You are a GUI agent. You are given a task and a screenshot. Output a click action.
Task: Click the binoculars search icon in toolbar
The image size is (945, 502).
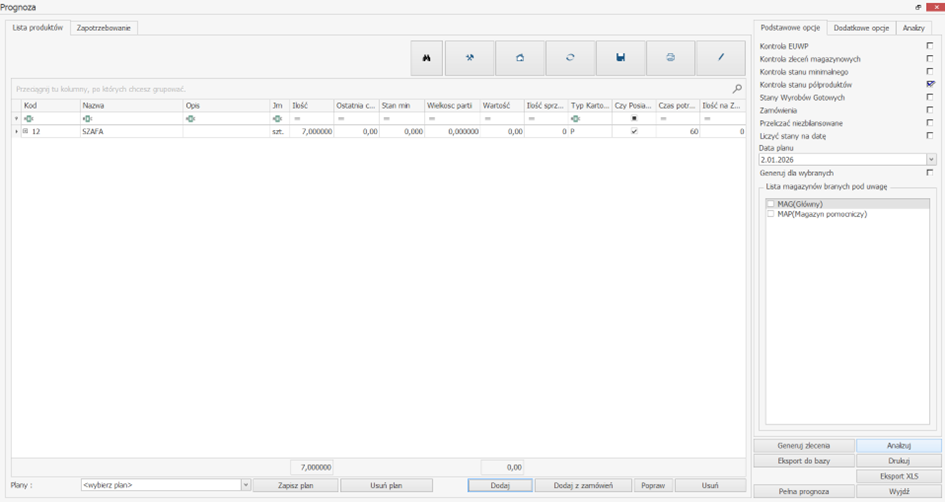pos(426,58)
